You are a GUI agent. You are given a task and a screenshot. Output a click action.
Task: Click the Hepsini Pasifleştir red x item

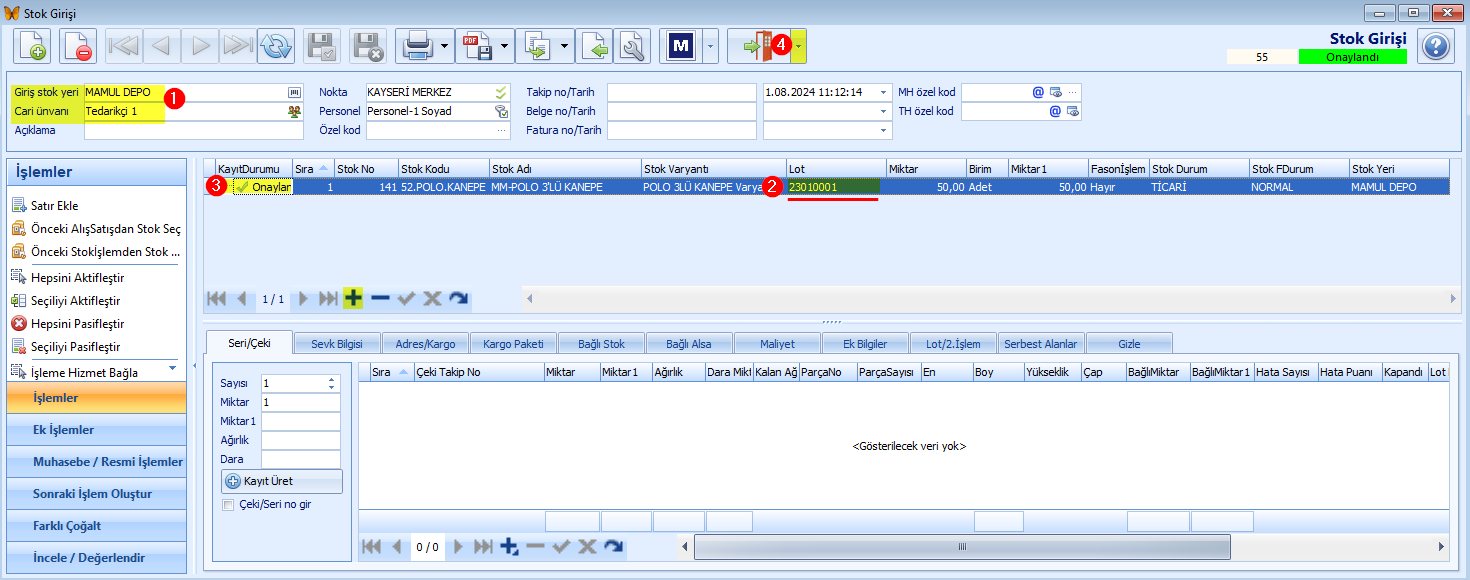(67, 324)
